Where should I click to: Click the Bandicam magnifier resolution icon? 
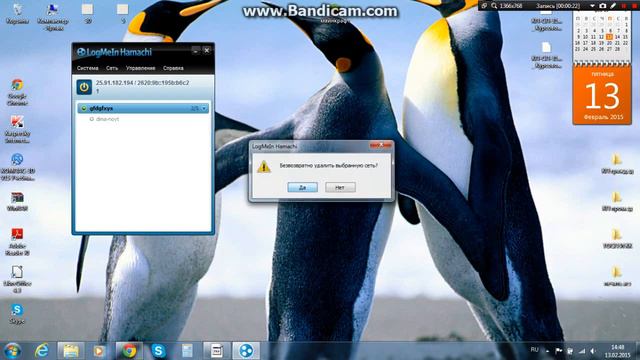[494, 6]
